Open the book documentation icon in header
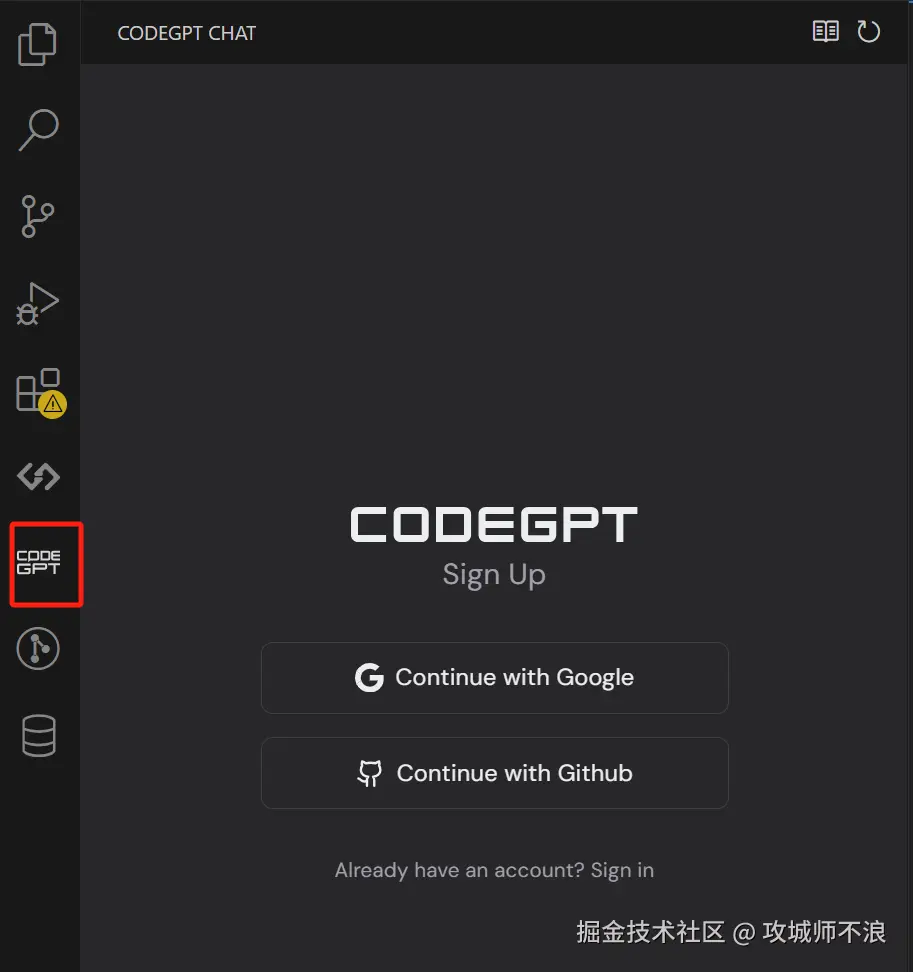This screenshot has height=972, width=913. 826,31
